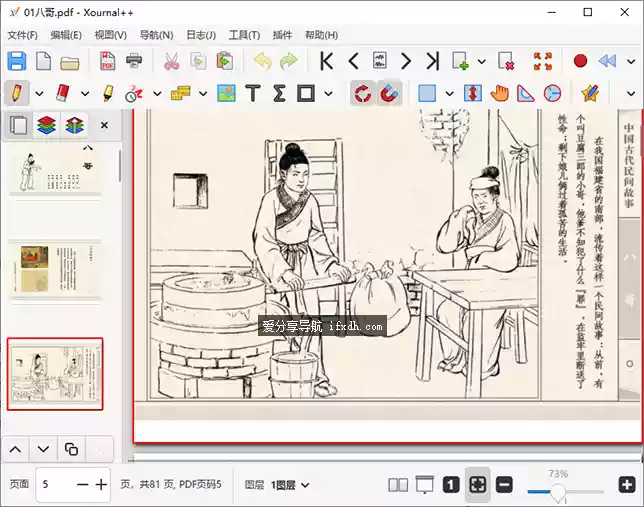This screenshot has width=644, height=507.
Task: Toggle rotation snapping button
Action: click(x=362, y=93)
